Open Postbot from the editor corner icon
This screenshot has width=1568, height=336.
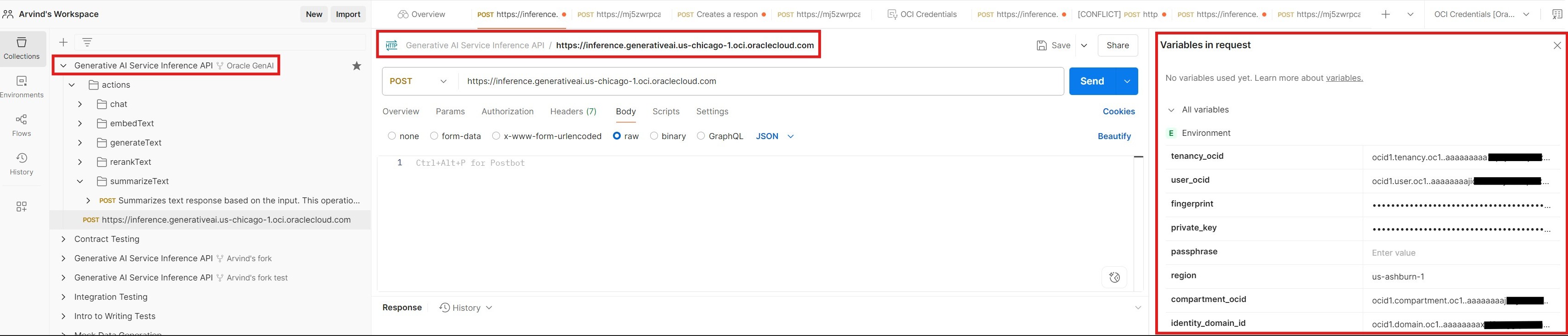[x=1114, y=278]
